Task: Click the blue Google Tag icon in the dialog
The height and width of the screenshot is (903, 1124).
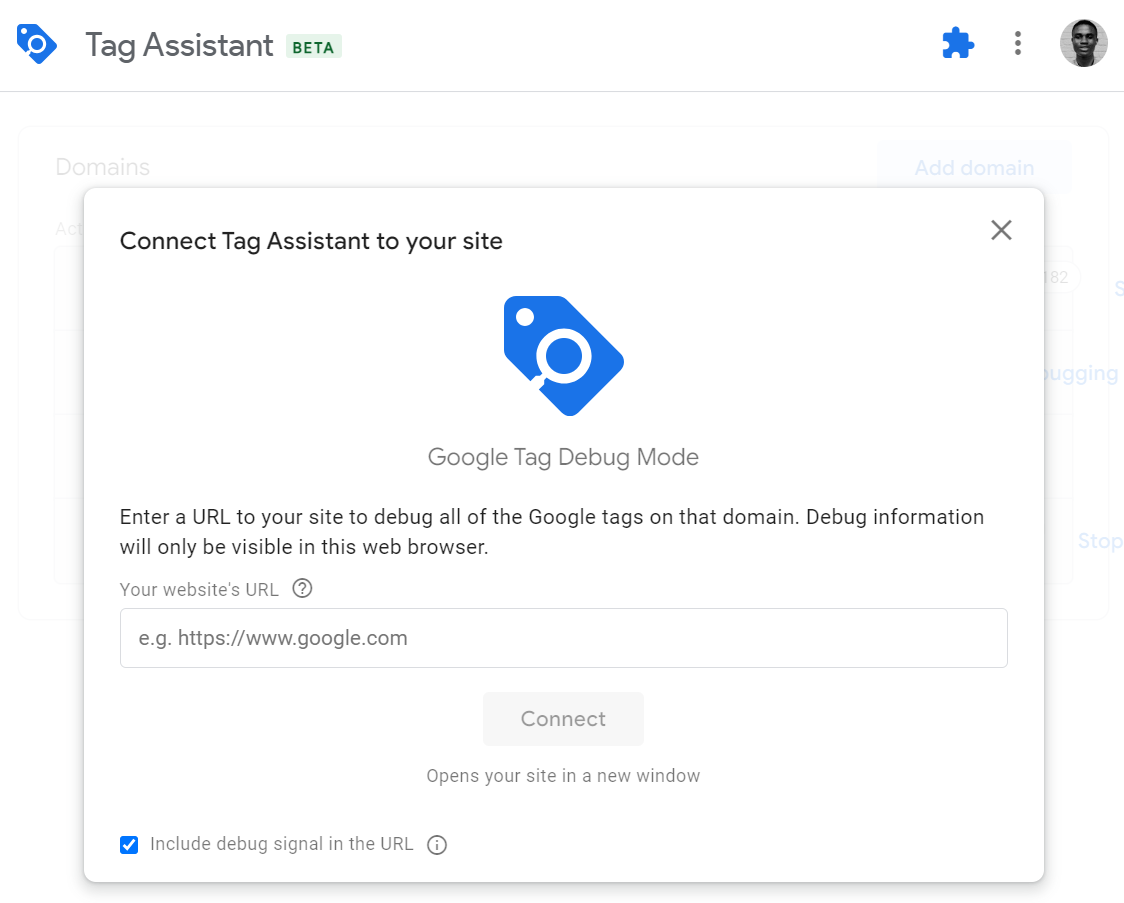Action: pyautogui.click(x=563, y=355)
